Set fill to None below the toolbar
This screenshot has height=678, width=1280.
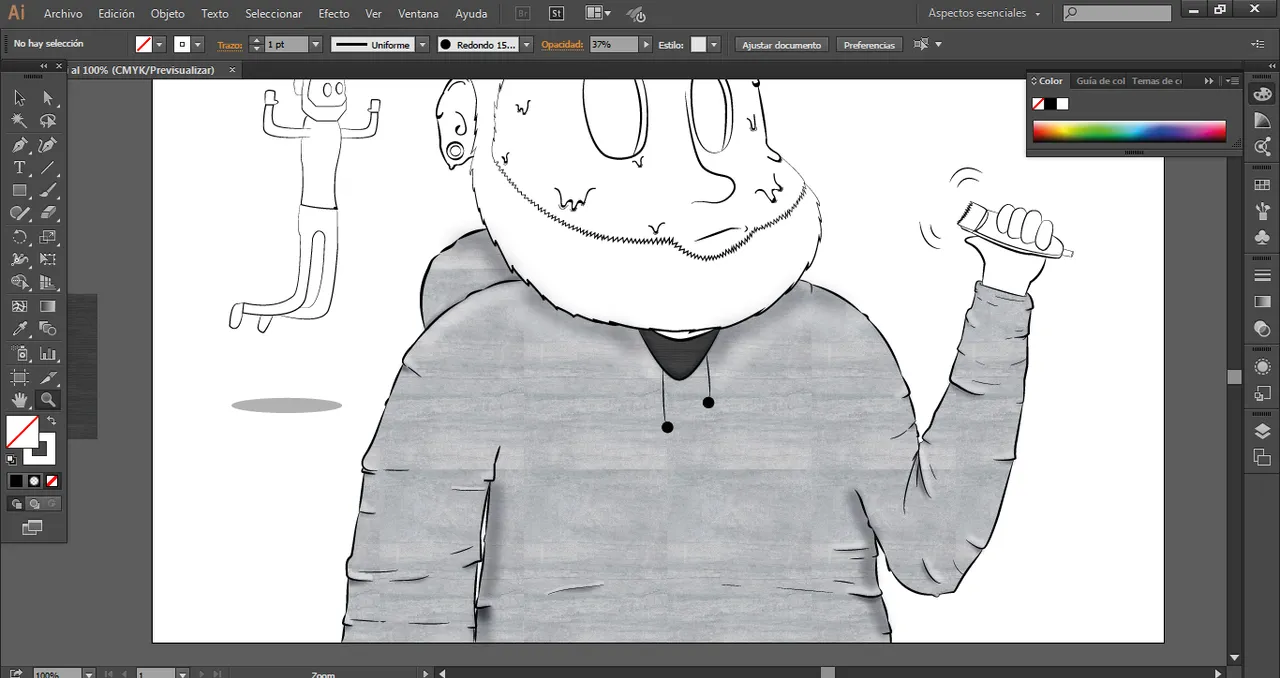tap(53, 481)
